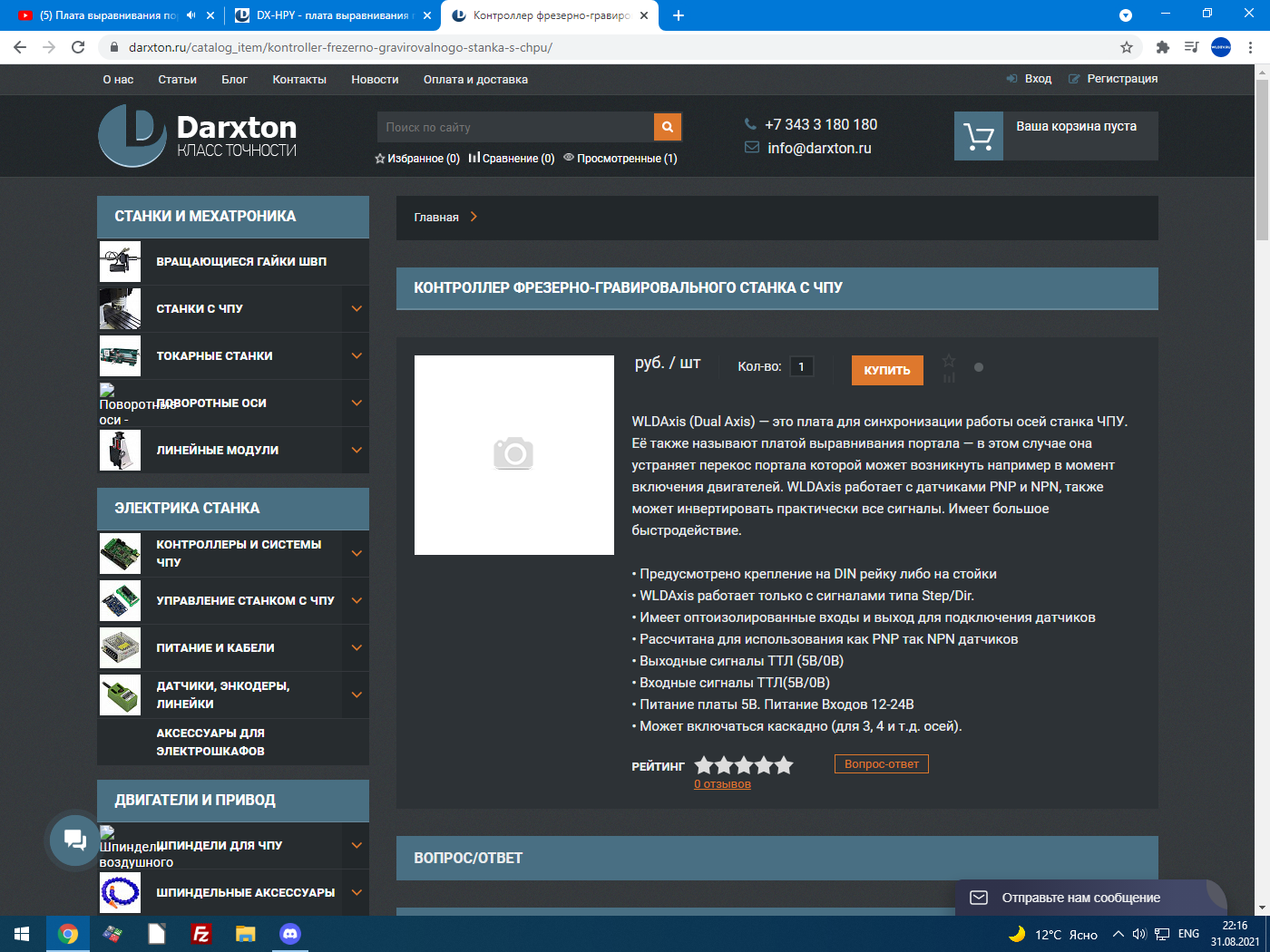Click the browser Back arrow
The height and width of the screenshot is (952, 1270).
(x=20, y=47)
